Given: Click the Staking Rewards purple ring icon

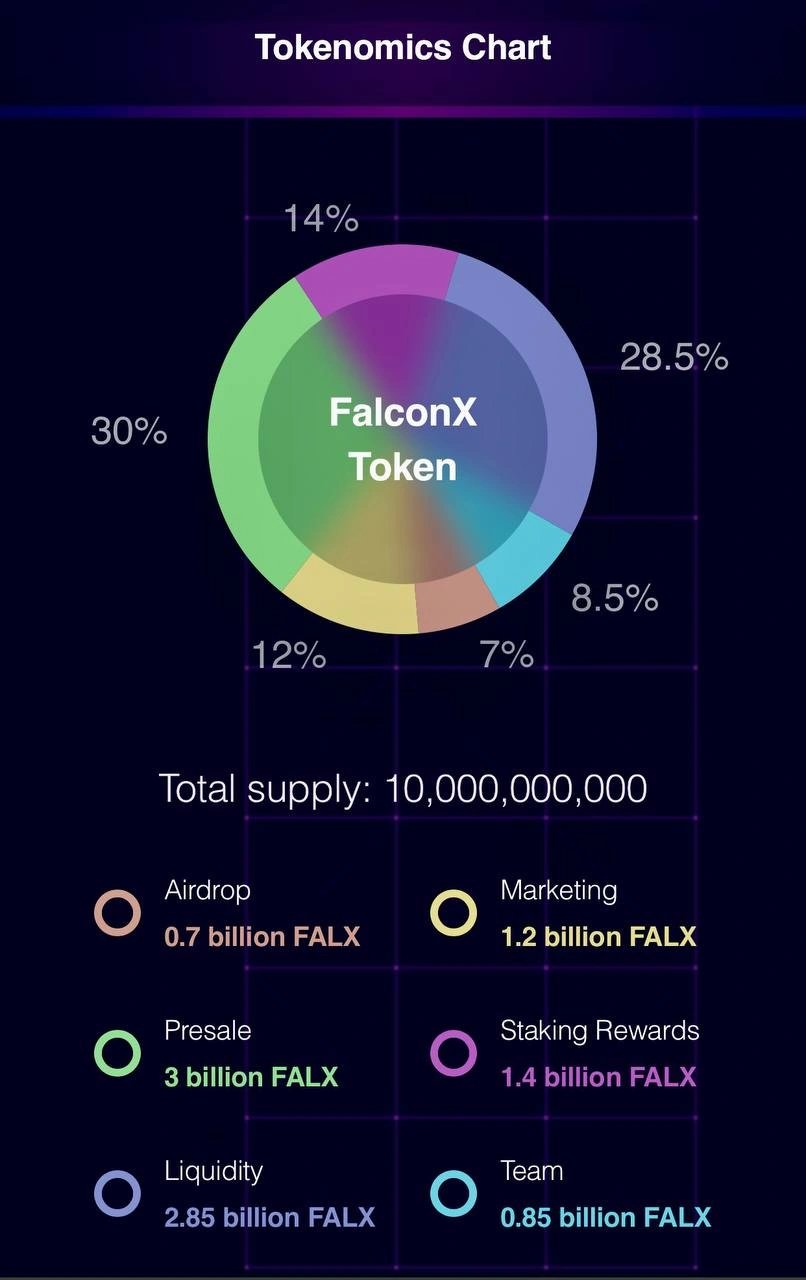Looking at the screenshot, I should click(453, 1053).
